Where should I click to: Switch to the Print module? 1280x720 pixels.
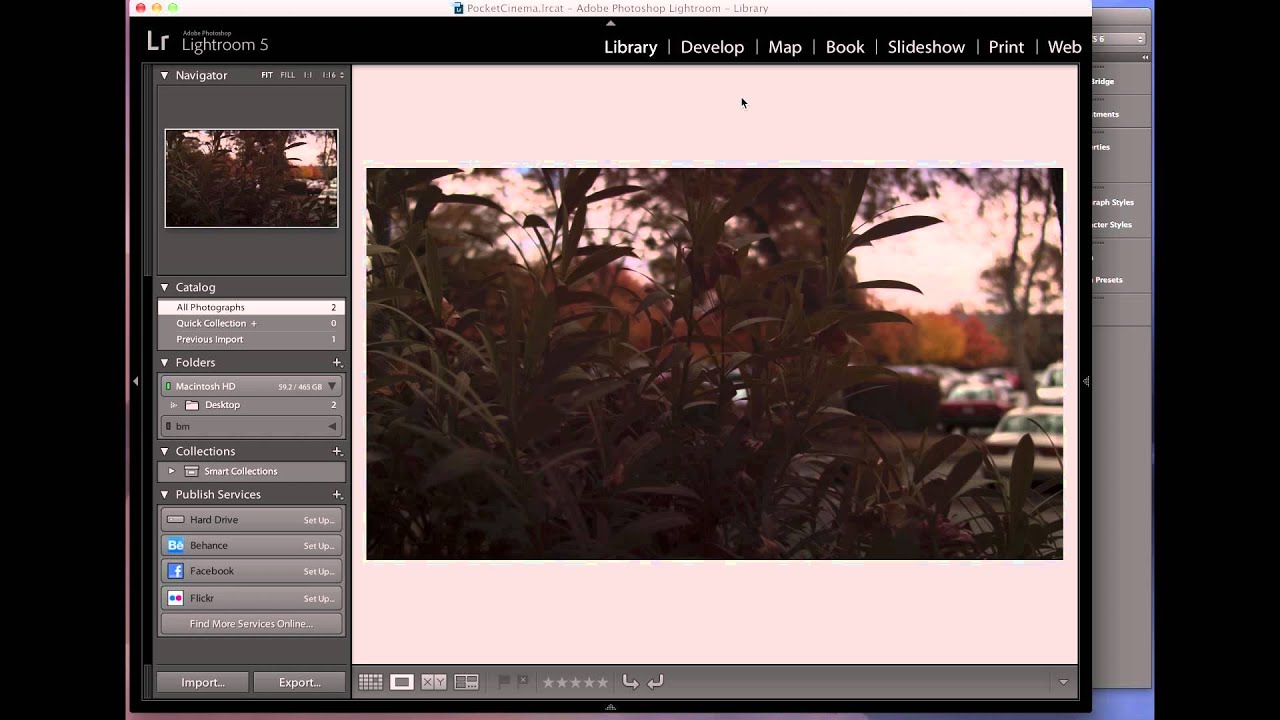point(1006,47)
